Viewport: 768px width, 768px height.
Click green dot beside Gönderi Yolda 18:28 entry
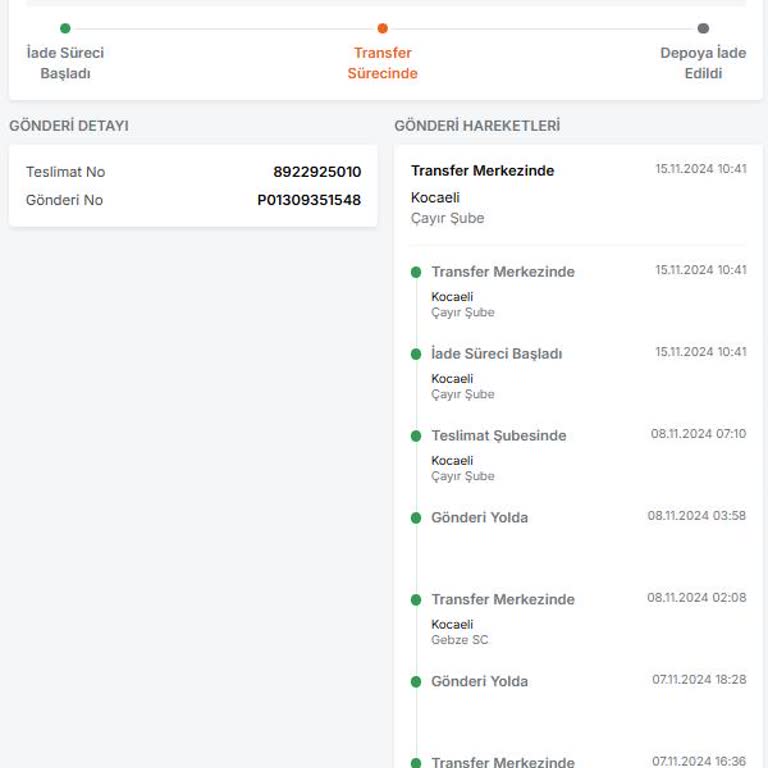(416, 682)
